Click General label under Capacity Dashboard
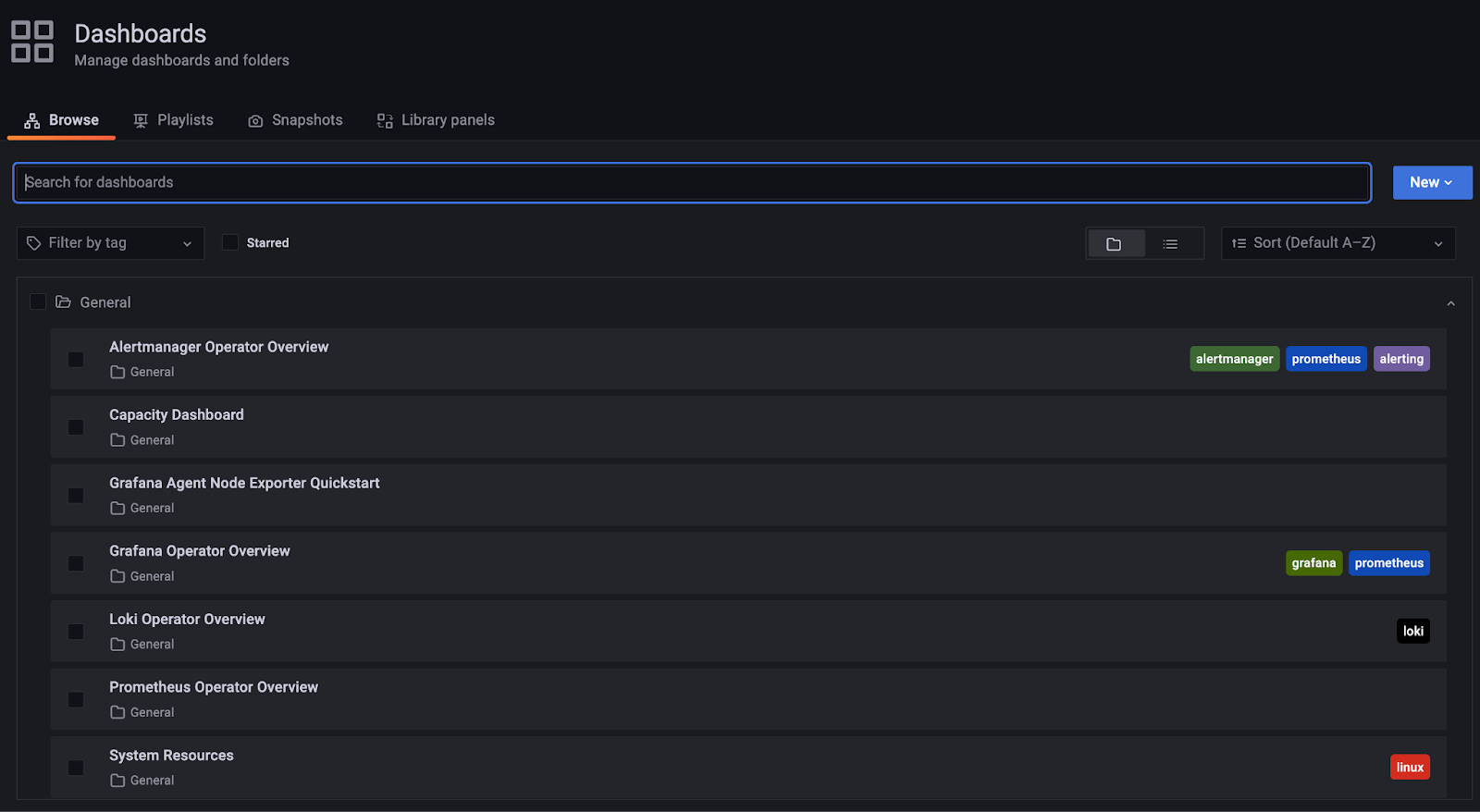 pyautogui.click(x=152, y=440)
